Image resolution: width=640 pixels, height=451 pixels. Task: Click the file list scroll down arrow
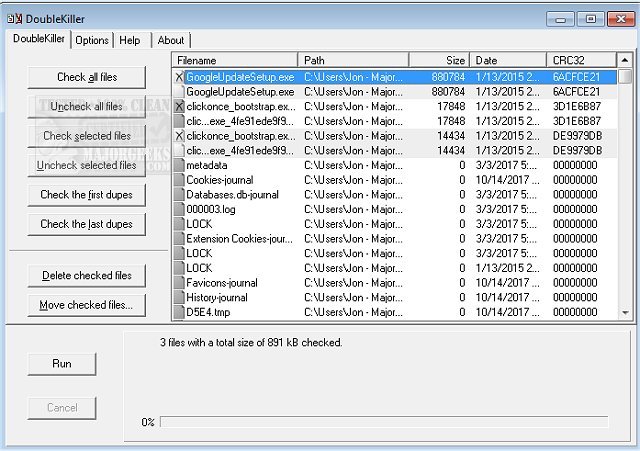[624, 313]
